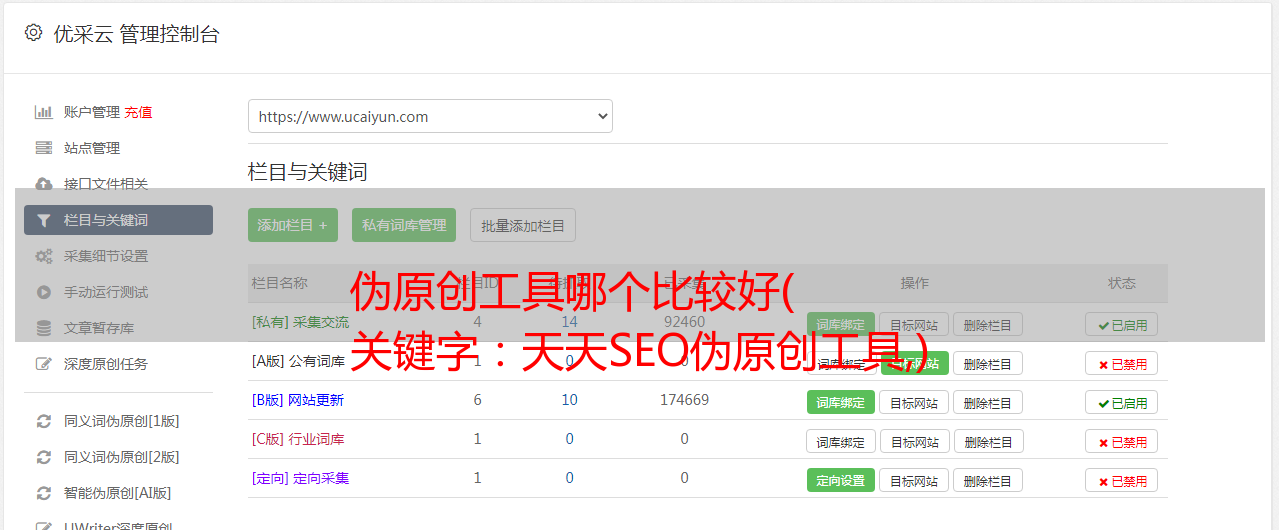Click the gears icon beside 采集细节设置
1279x530 pixels.
tap(43, 256)
